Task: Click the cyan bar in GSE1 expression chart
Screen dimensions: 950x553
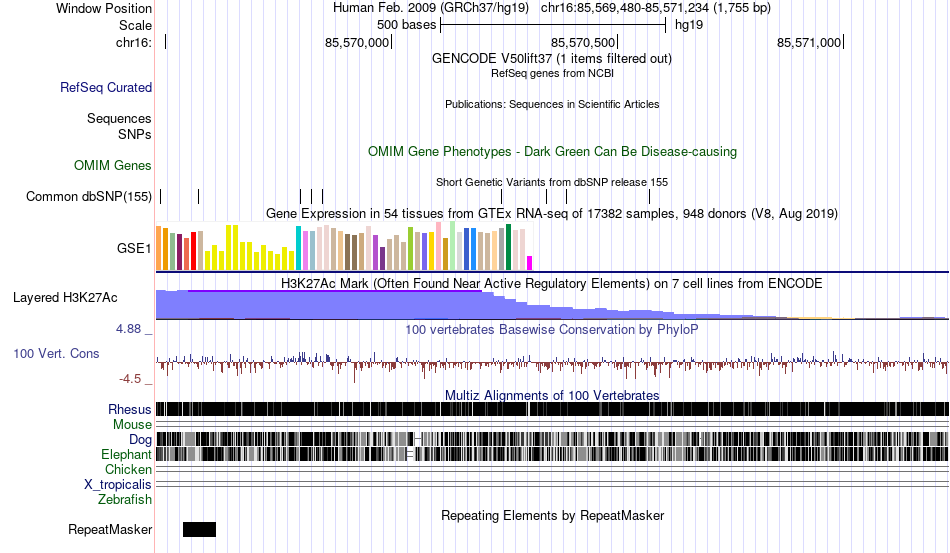Action: point(298,248)
